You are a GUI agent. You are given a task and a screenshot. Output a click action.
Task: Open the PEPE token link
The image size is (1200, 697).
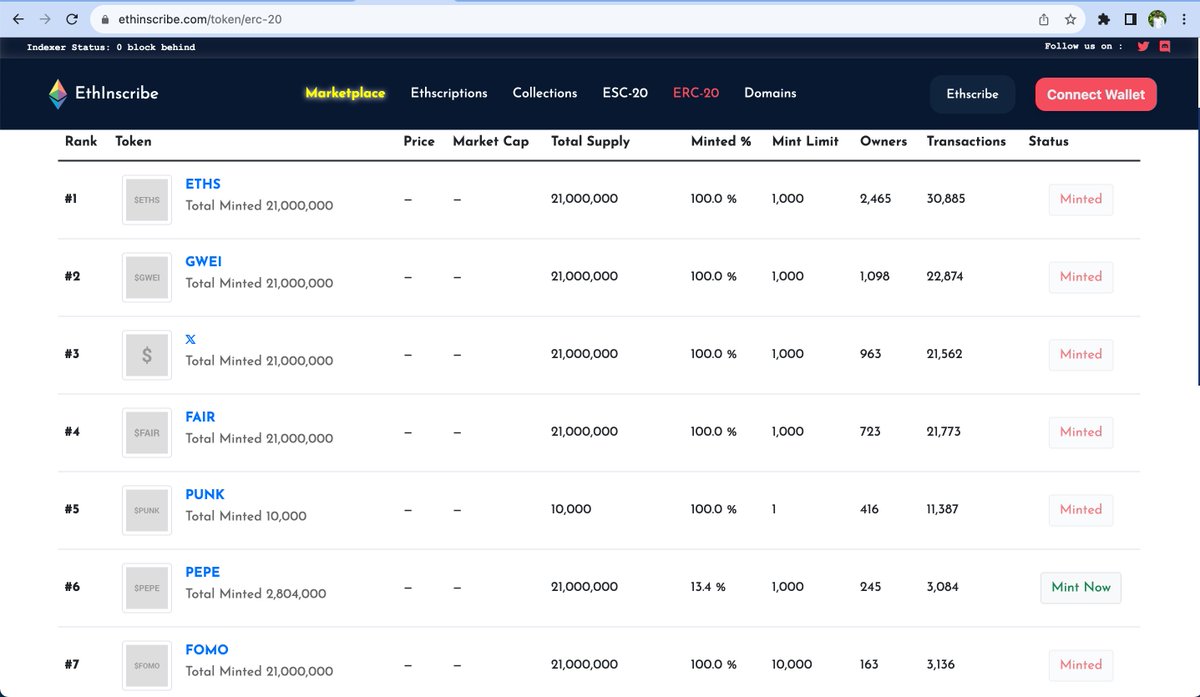pos(203,572)
